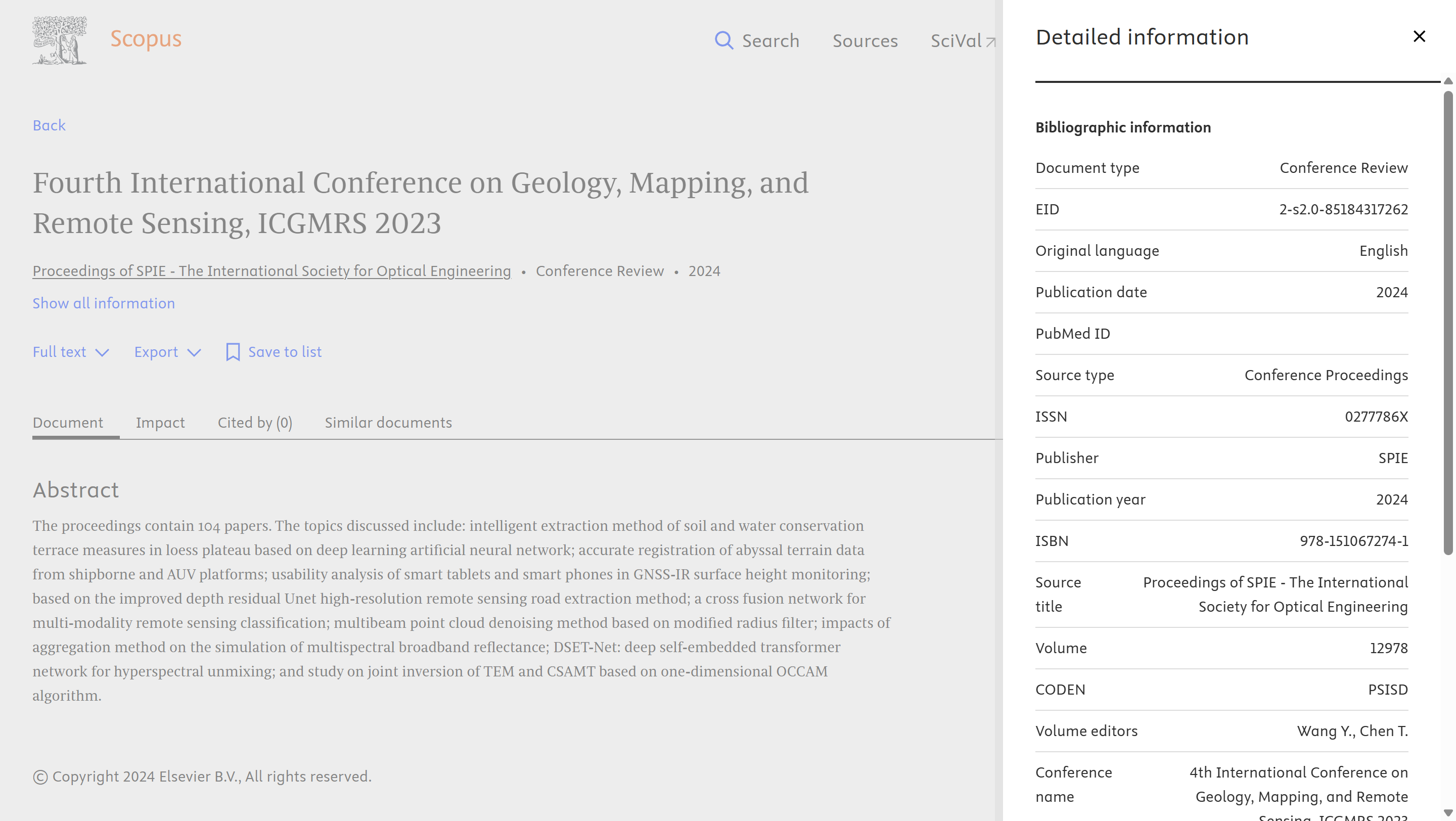The image size is (1456, 821).
Task: Select the Document type value Conference Review
Action: [1344, 168]
